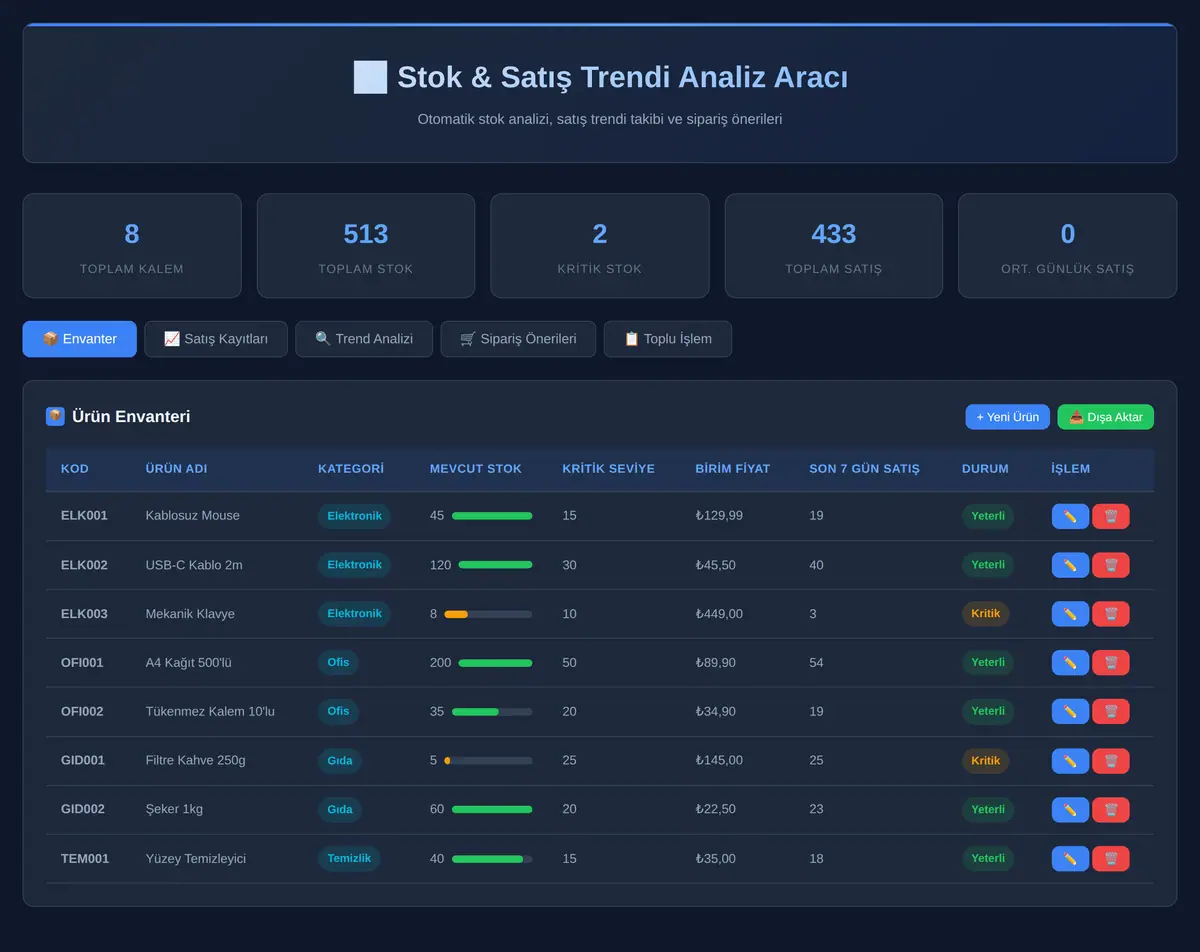Click the Mekanik Klavye stock progress bar
The image size is (1200, 952).
click(x=488, y=614)
